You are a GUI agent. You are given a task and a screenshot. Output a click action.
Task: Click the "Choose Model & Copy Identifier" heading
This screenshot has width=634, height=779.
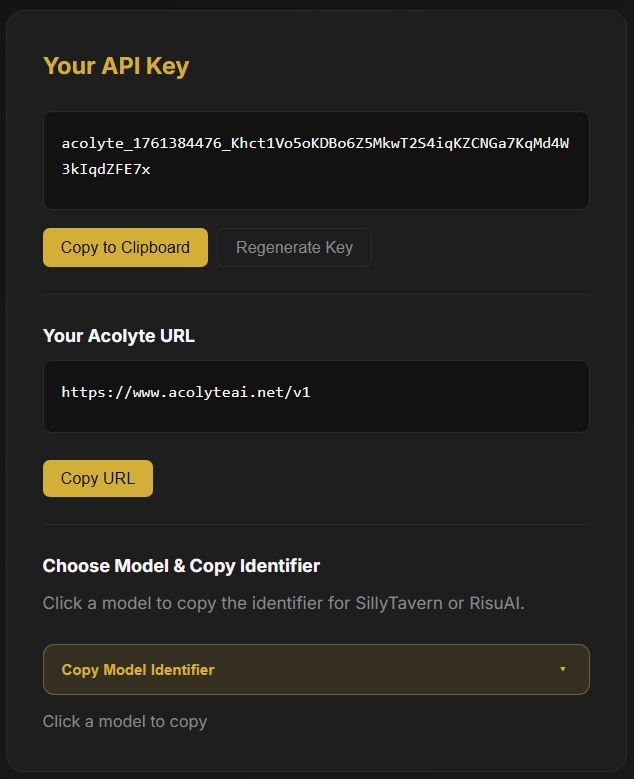point(181,566)
